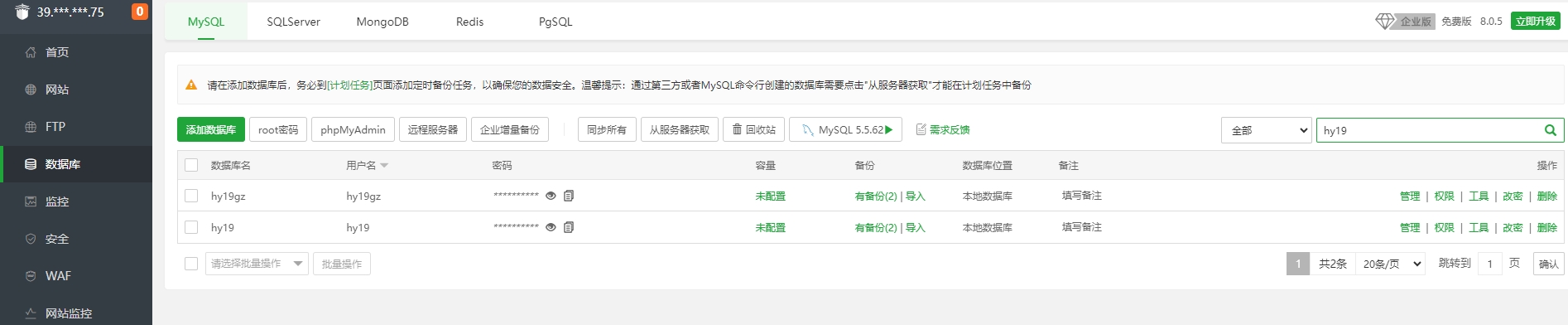Open 需求反馈 feedback link

pos(943,129)
